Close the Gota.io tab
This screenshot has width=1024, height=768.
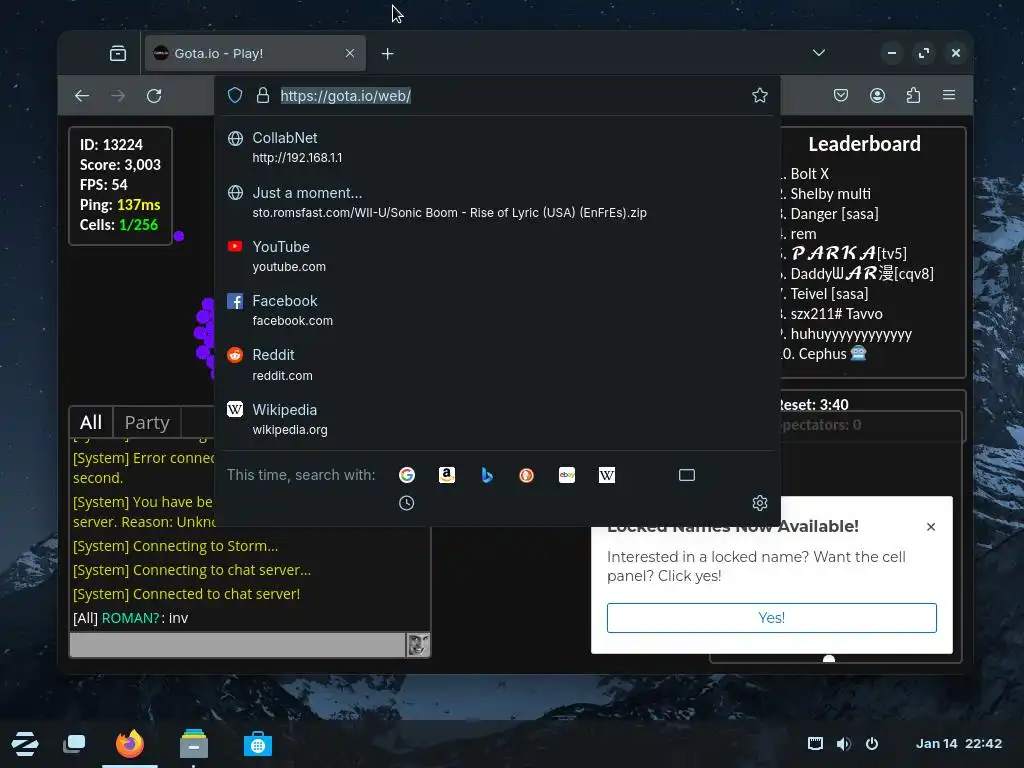coord(350,54)
